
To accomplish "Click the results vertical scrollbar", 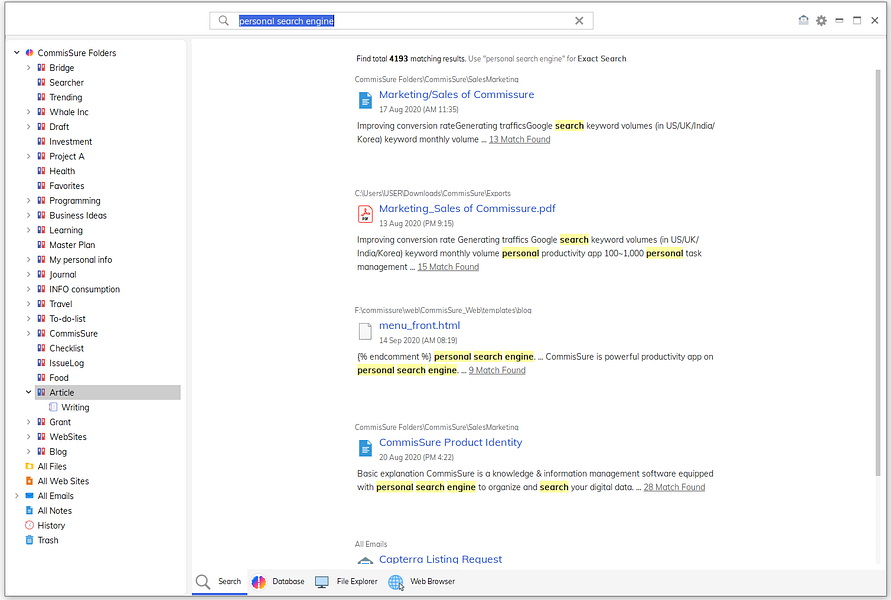I will [x=878, y=273].
